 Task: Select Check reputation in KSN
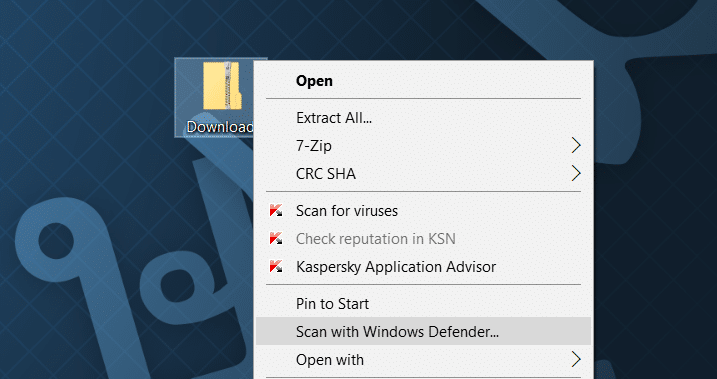[x=423, y=239]
